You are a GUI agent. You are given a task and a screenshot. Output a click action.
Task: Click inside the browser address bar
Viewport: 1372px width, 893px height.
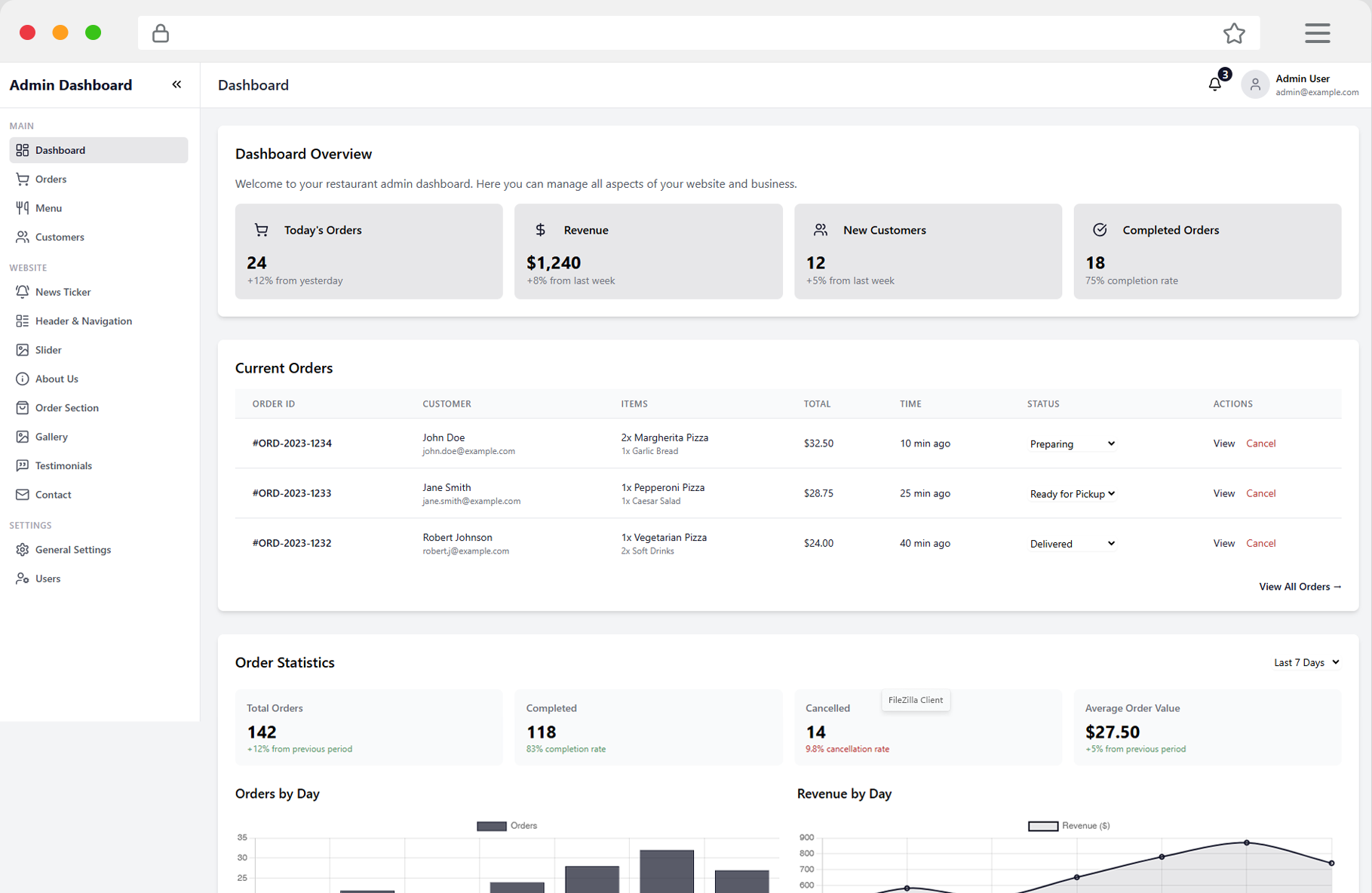coord(679,33)
